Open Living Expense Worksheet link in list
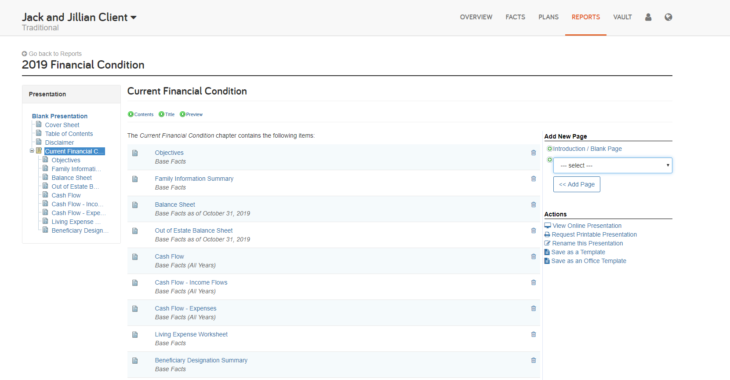 [x=191, y=334]
